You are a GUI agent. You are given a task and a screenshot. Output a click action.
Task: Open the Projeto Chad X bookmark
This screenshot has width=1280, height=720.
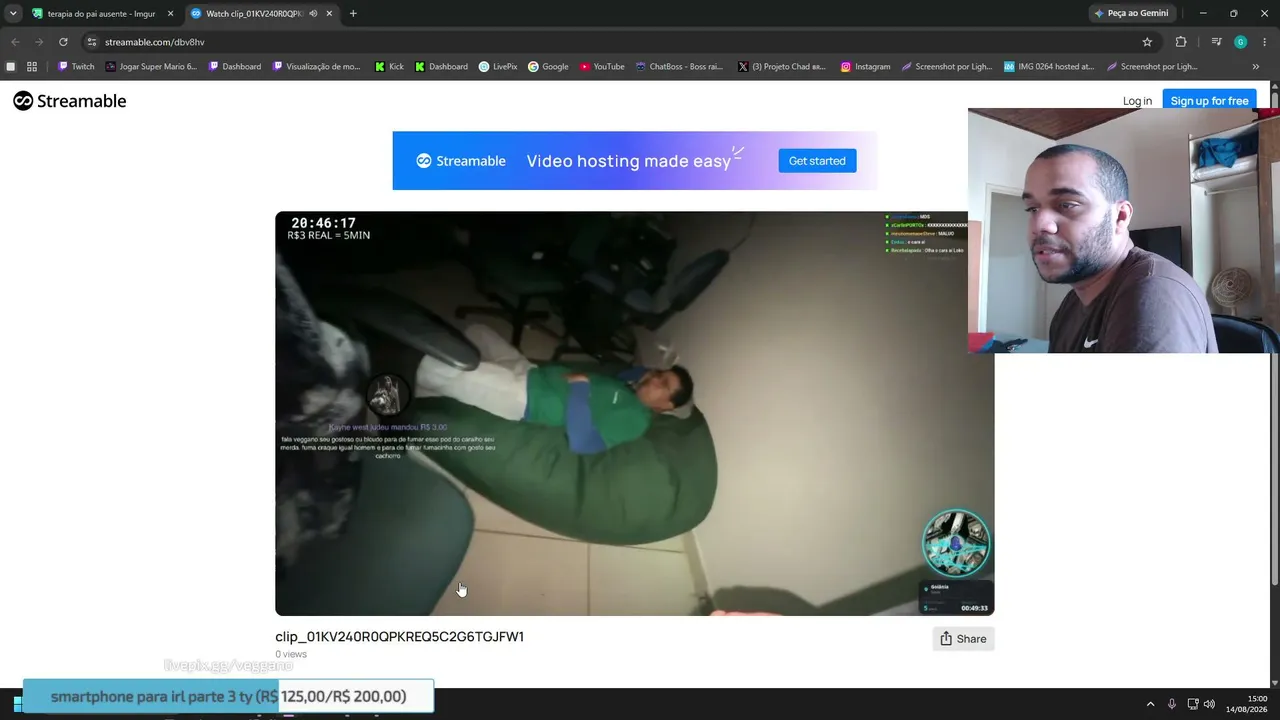coord(782,67)
